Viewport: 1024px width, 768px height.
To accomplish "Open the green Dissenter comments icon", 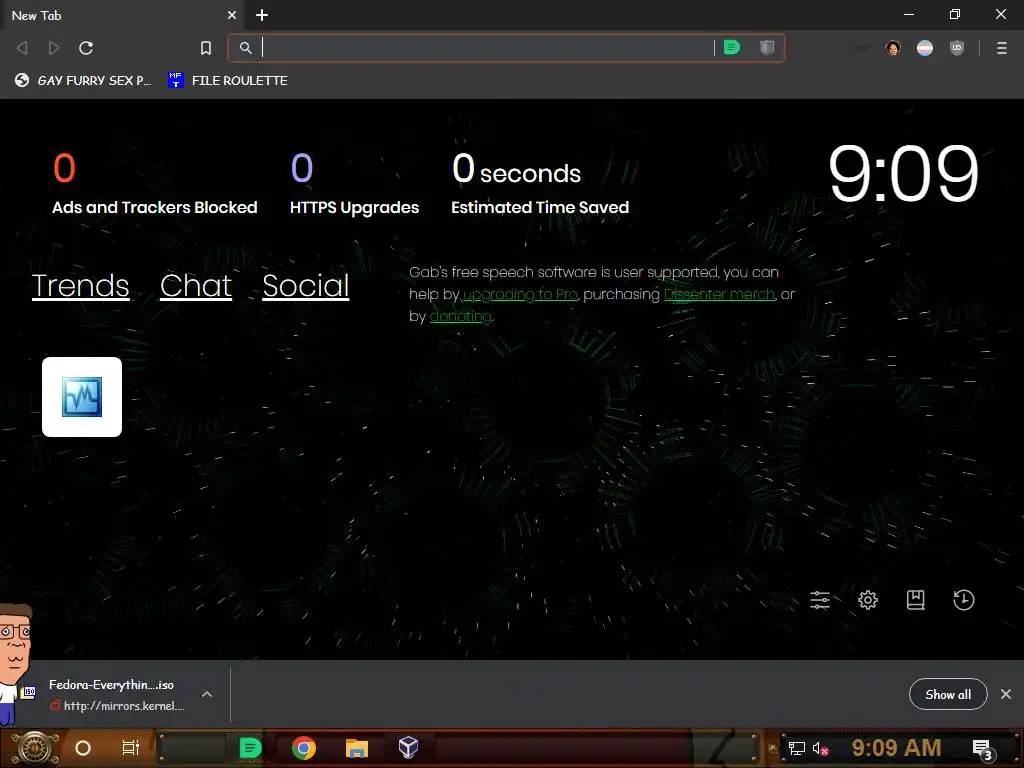I will [732, 48].
